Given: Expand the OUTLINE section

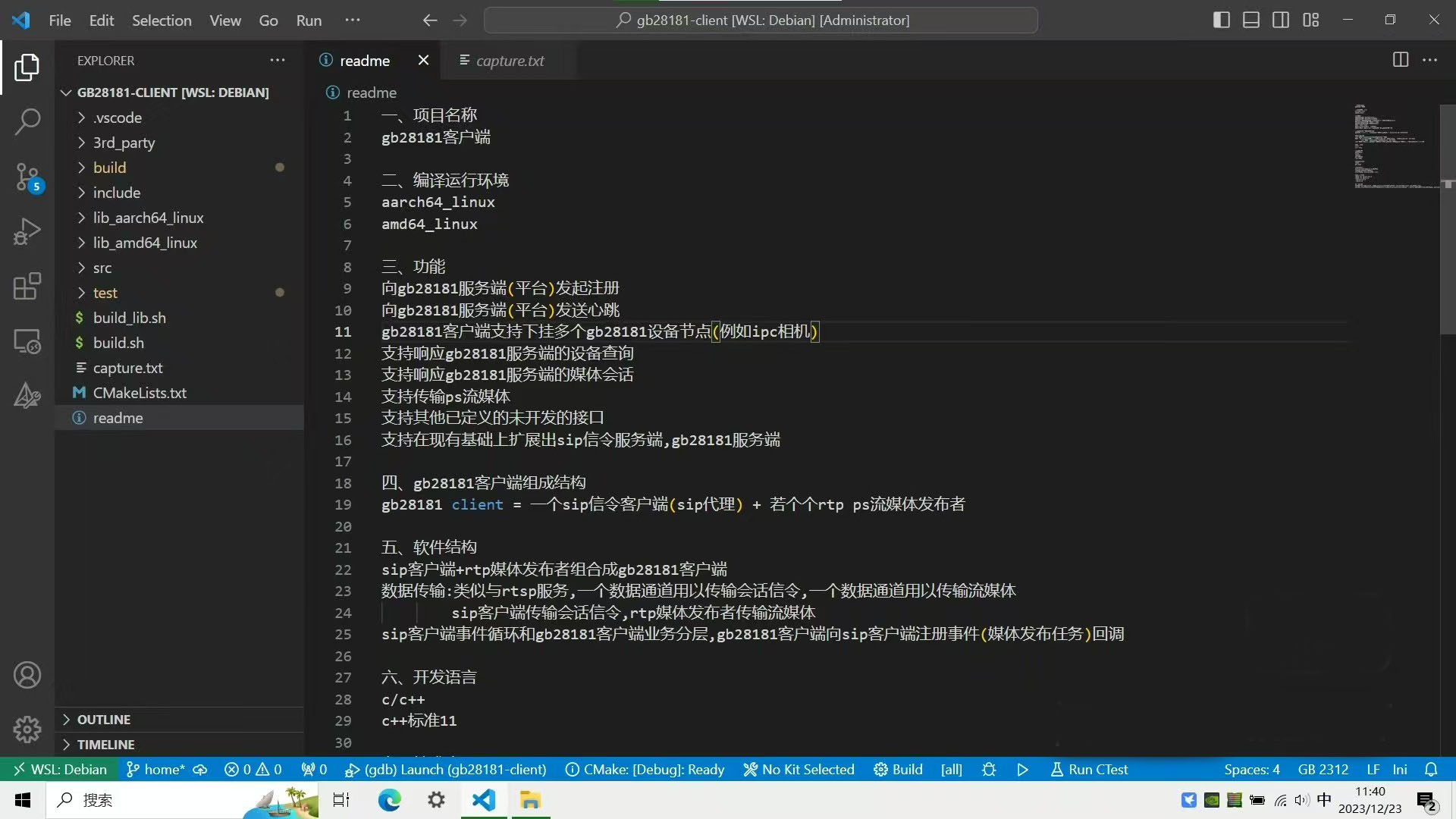Looking at the screenshot, I should (x=104, y=720).
